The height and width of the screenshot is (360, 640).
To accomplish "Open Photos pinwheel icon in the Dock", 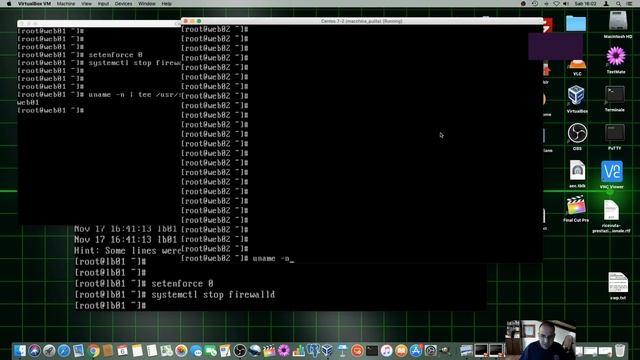I will click(x=181, y=351).
